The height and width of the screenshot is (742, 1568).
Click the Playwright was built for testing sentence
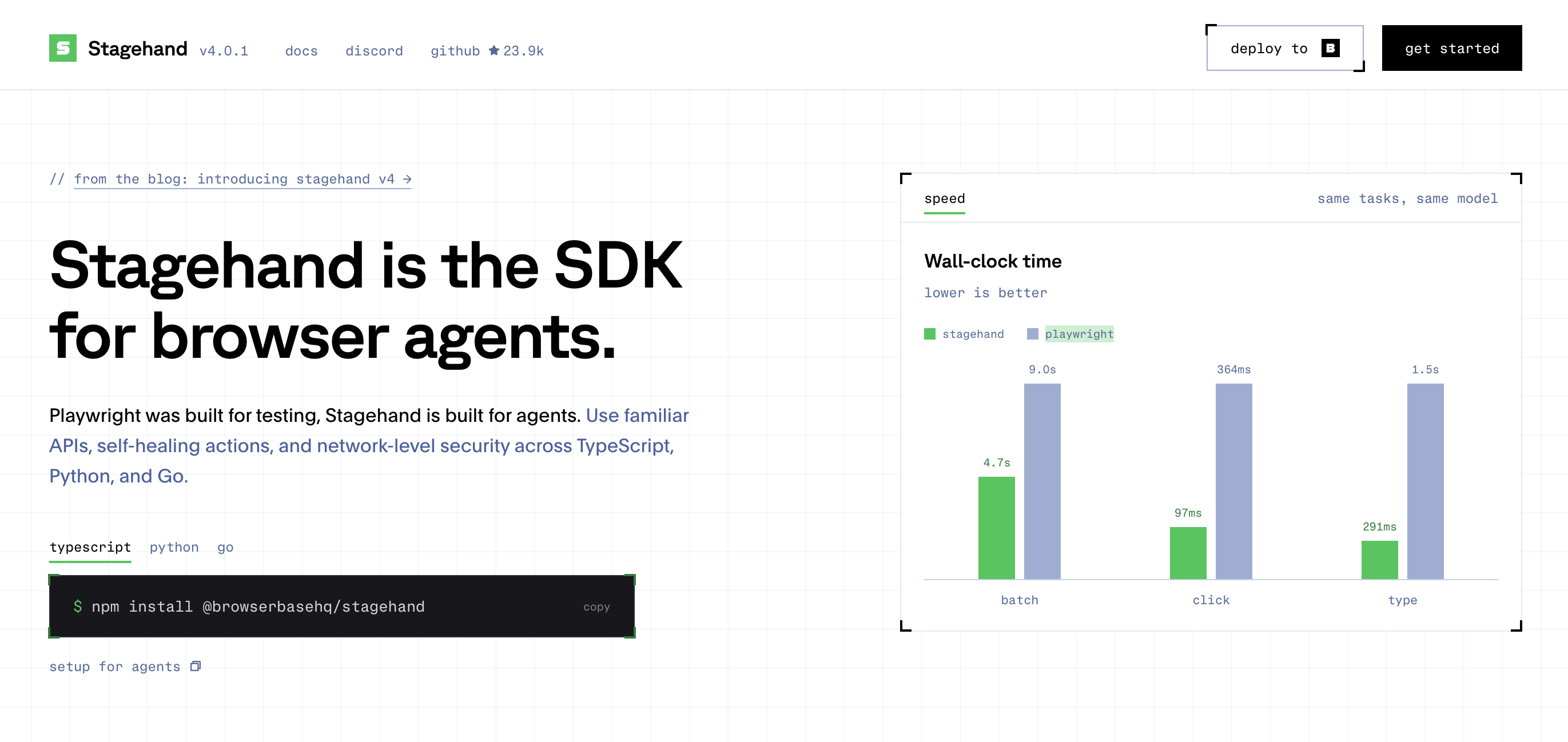pos(315,415)
